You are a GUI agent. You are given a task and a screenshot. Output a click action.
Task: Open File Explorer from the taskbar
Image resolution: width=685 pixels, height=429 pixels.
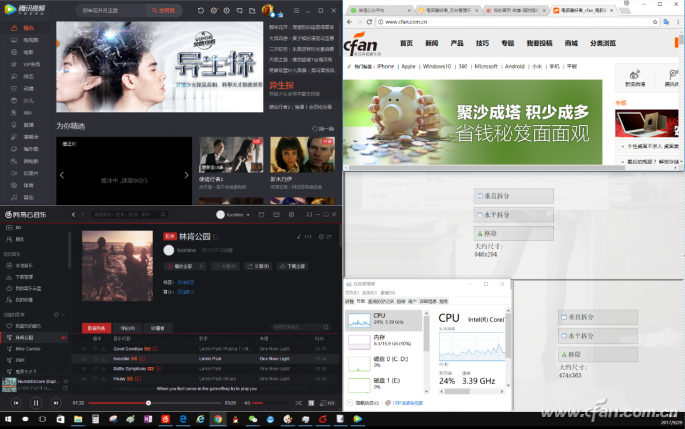pos(78,419)
